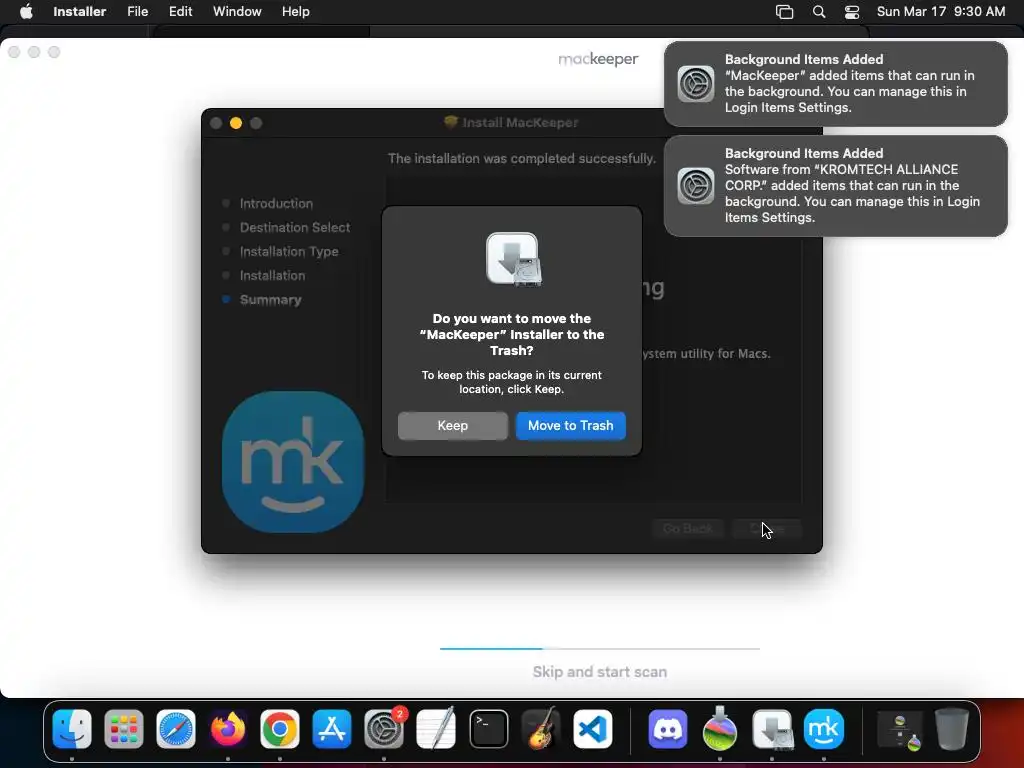
Task: Open Visual Studio Code from the Dock
Action: pyautogui.click(x=593, y=729)
